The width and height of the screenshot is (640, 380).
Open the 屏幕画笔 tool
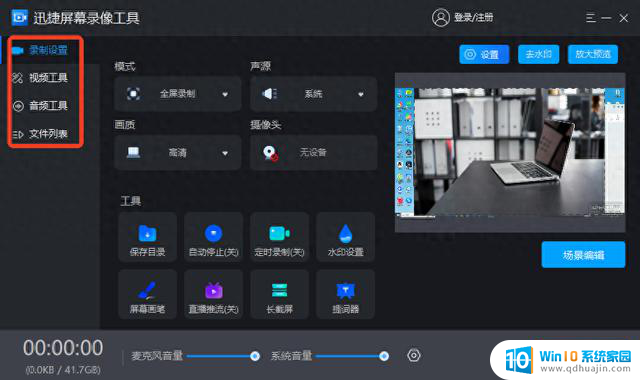point(147,294)
